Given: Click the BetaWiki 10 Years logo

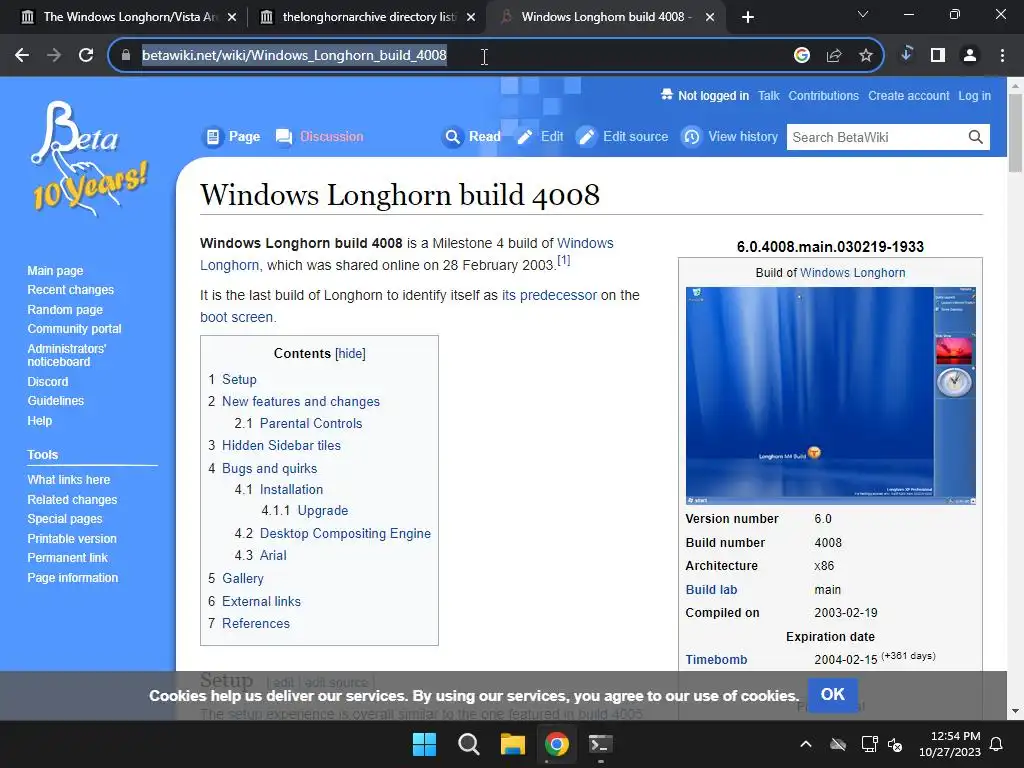Looking at the screenshot, I should (x=89, y=159).
